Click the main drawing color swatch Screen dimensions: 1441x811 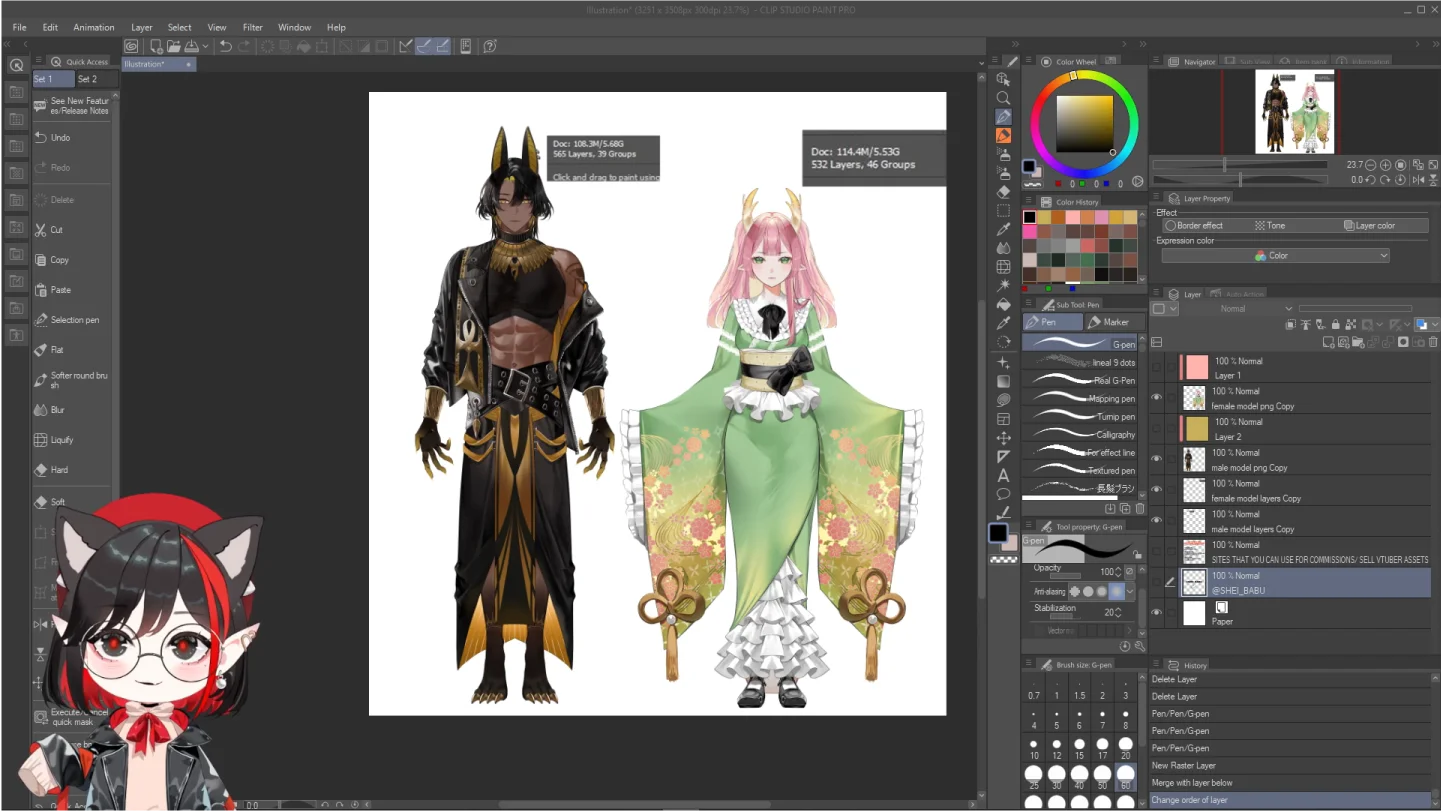point(998,533)
